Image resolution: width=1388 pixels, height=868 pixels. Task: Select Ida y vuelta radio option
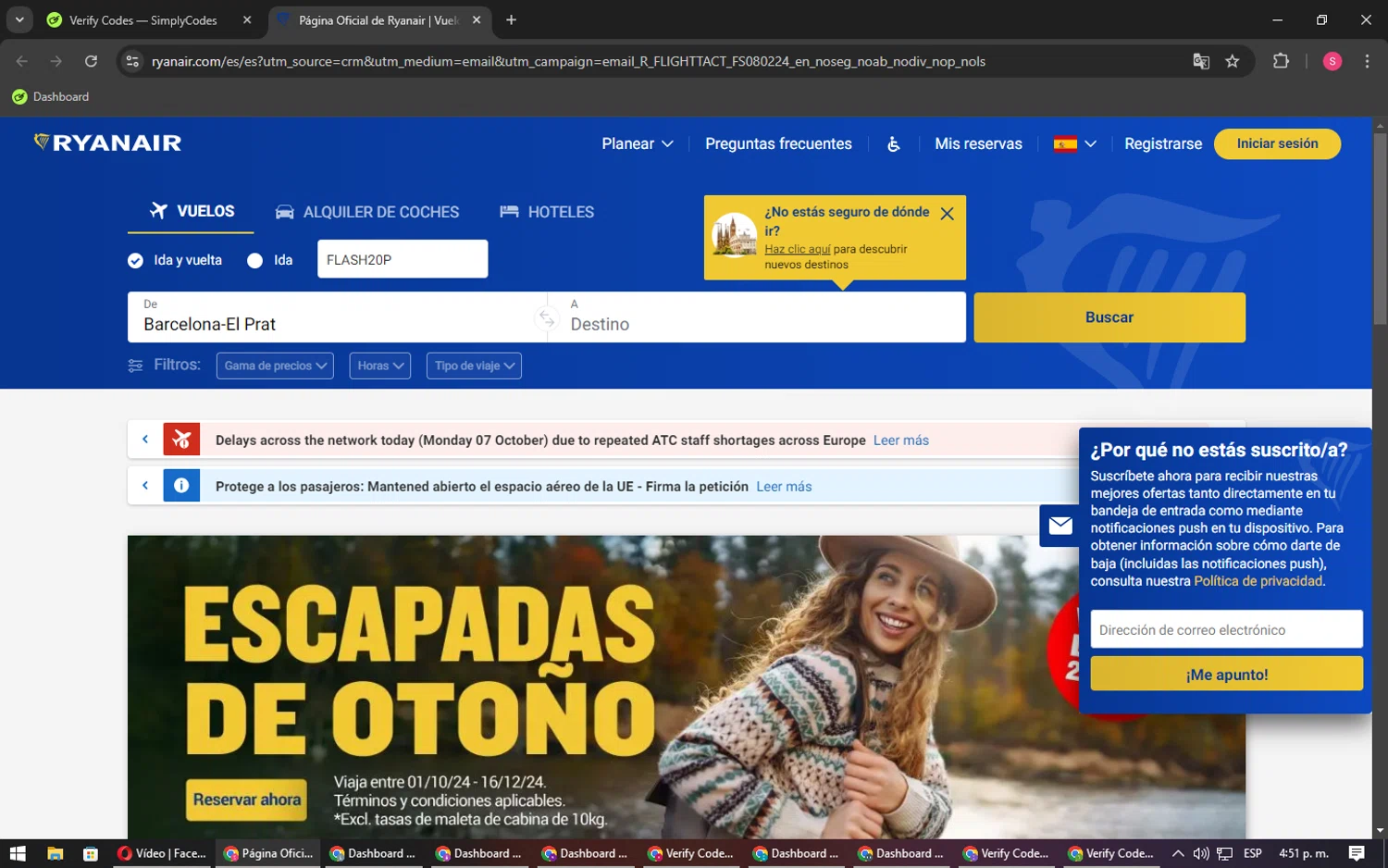[135, 261]
